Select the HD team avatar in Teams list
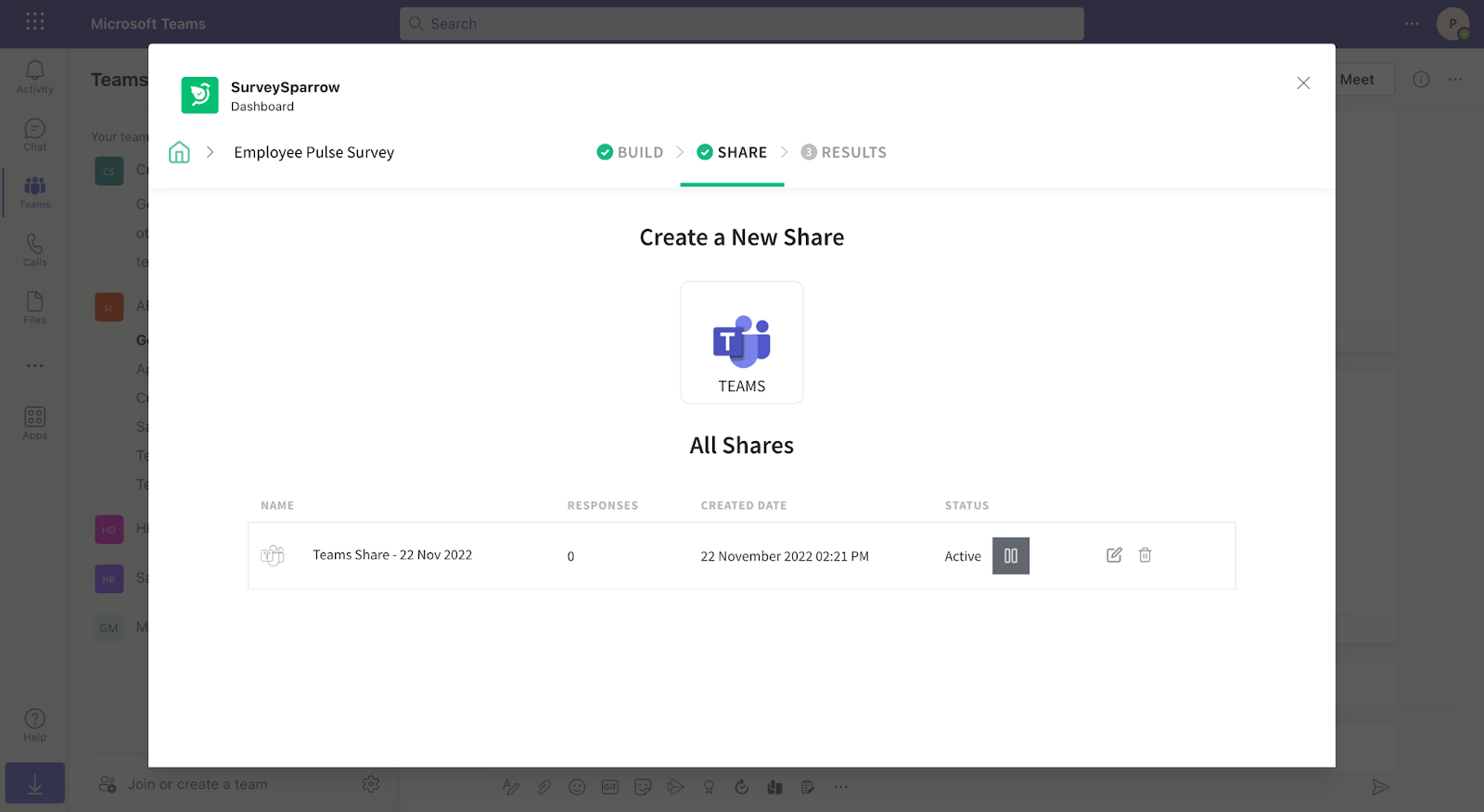The image size is (1484, 812). coord(109,529)
